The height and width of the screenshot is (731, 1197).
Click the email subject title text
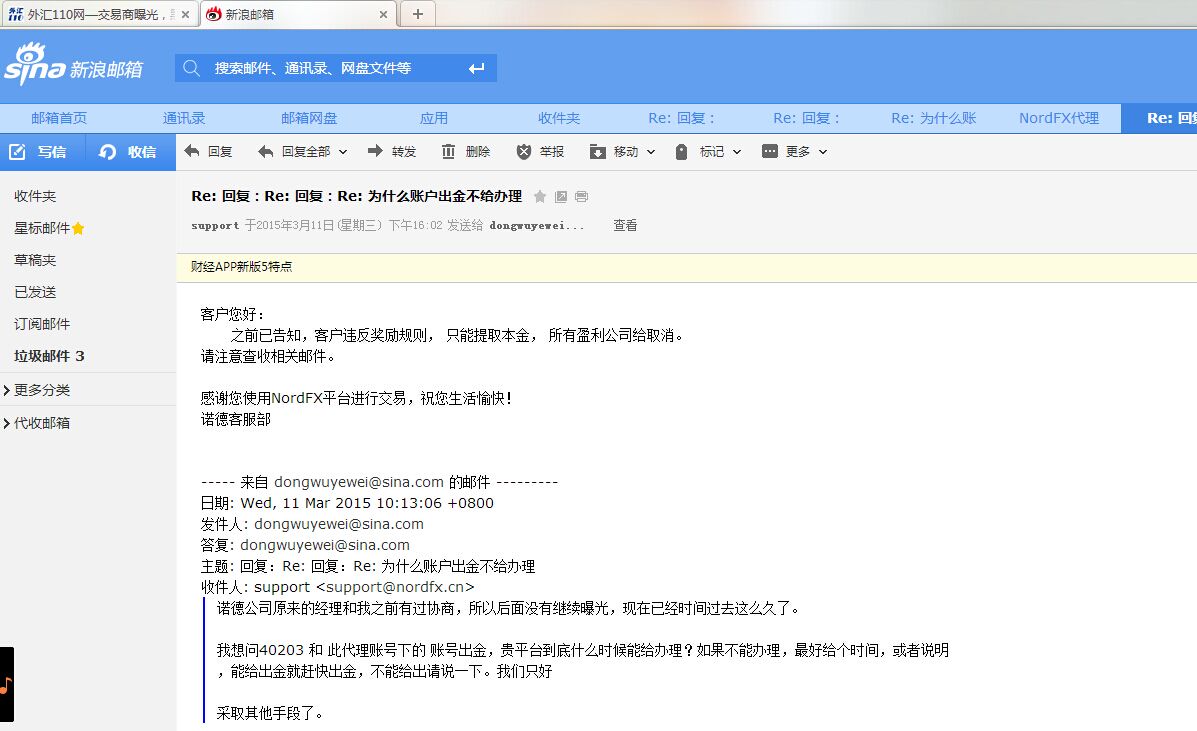(357, 196)
